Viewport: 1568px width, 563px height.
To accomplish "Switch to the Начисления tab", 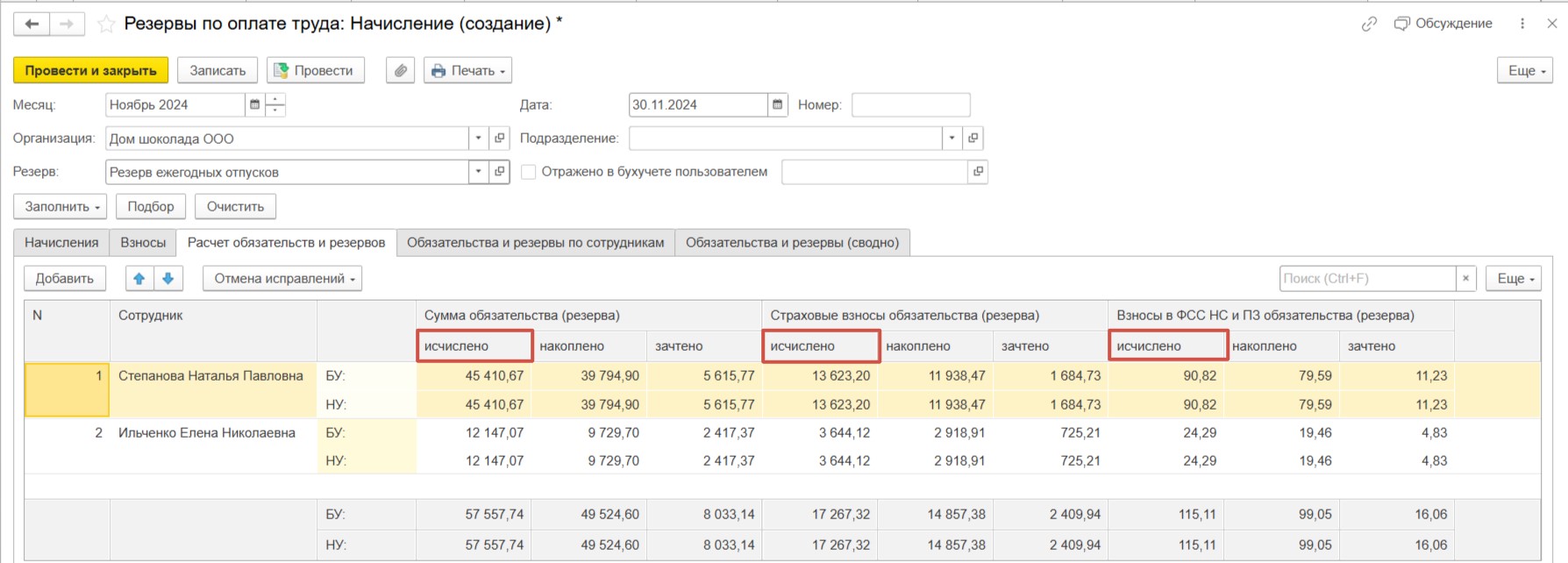I will pos(61,242).
